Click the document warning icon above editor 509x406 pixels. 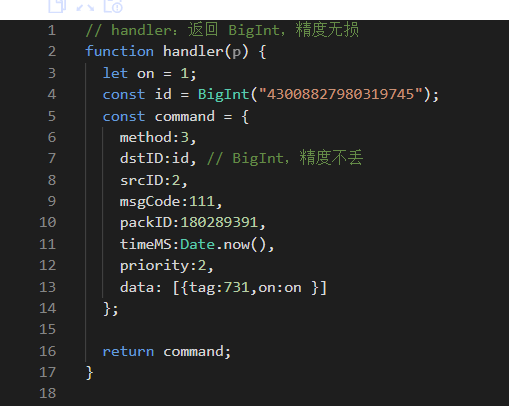113,6
